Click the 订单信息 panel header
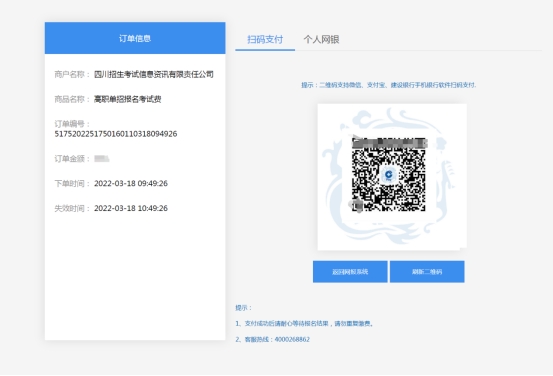553x376 pixels. 135,38
